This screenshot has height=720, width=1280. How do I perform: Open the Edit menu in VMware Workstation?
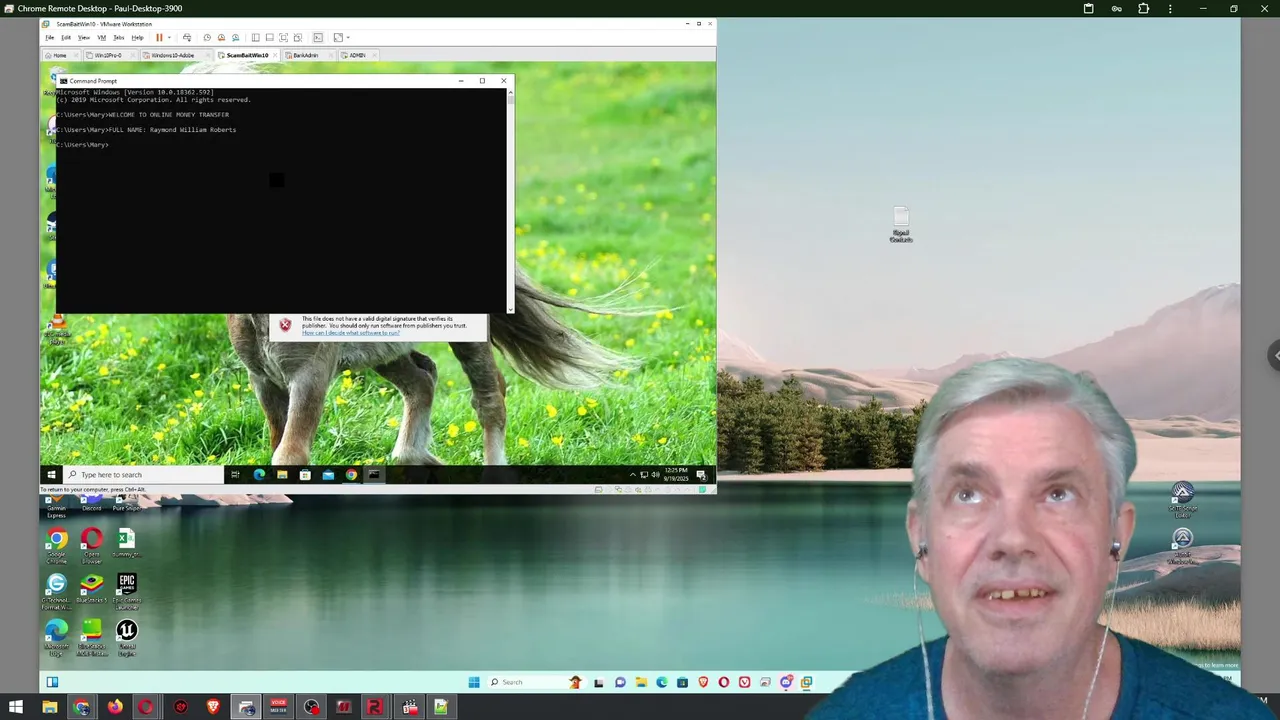tap(66, 38)
